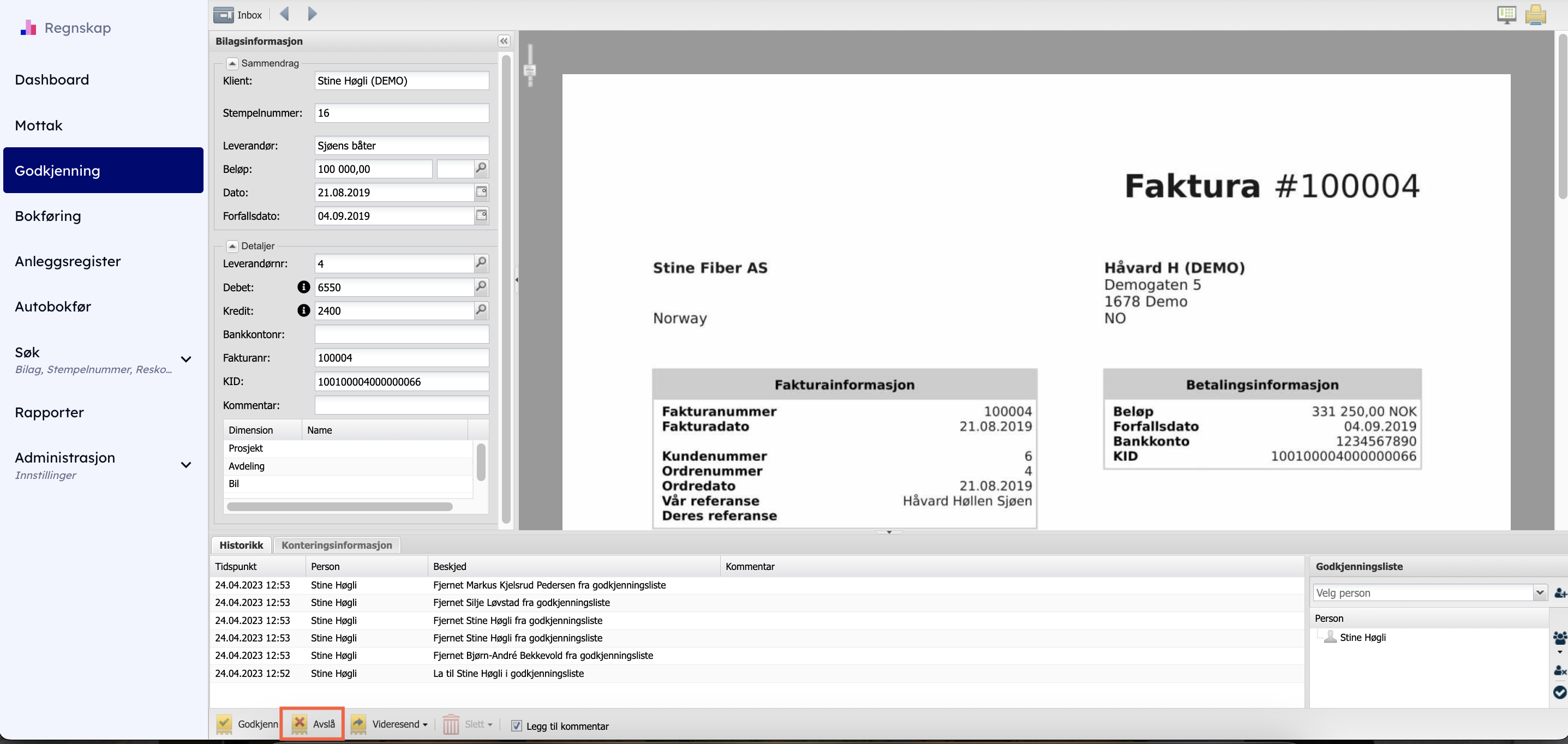1568x744 pixels.
Task: Click the add person to approval list icon
Action: tap(1559, 592)
